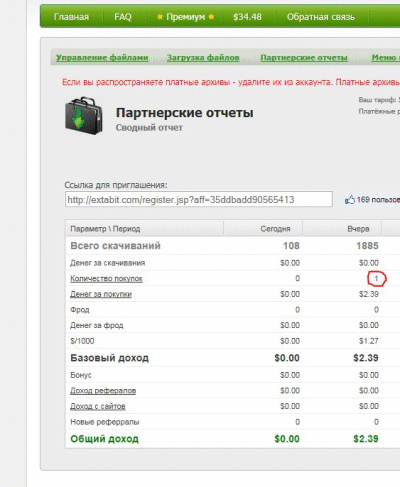Screen dimensions: 400x487
Task: Click the Вчера column header
Action: point(358,229)
